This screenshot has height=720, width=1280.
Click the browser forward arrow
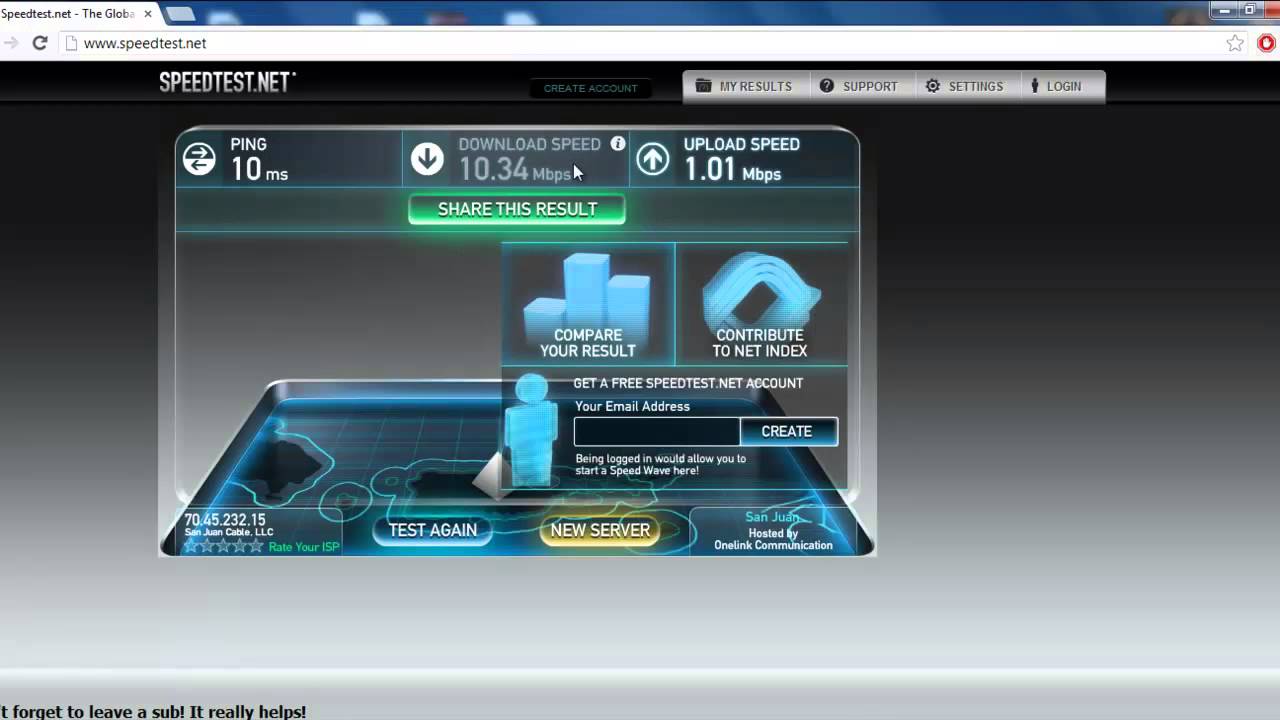pos(10,43)
